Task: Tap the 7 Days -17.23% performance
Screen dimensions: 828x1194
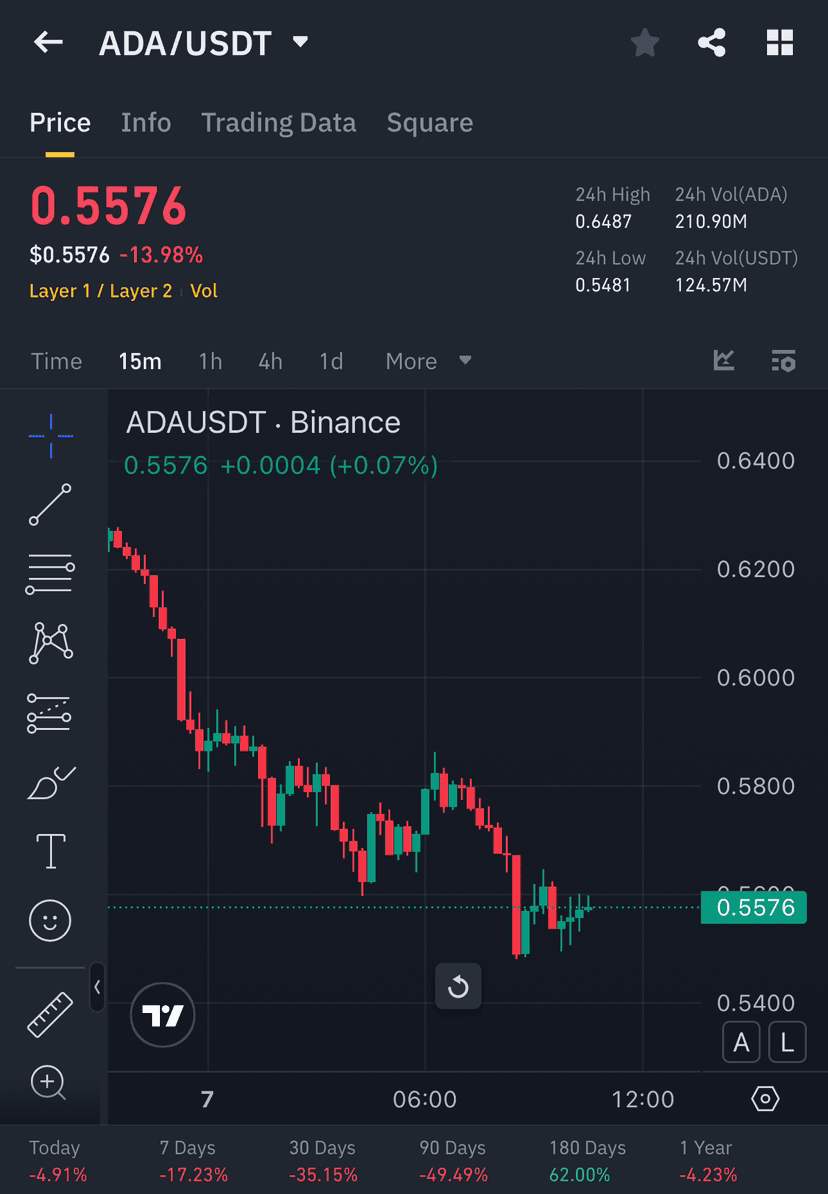Action: tap(193, 1161)
